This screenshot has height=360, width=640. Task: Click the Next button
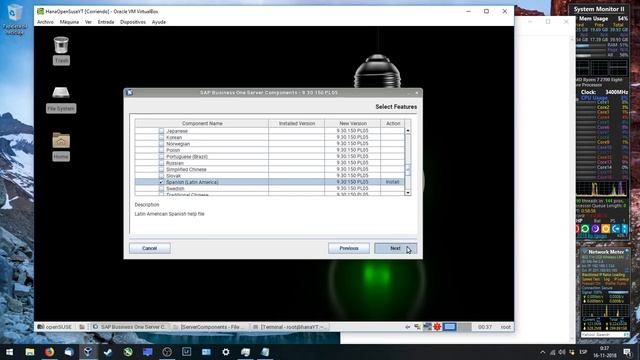pos(396,248)
